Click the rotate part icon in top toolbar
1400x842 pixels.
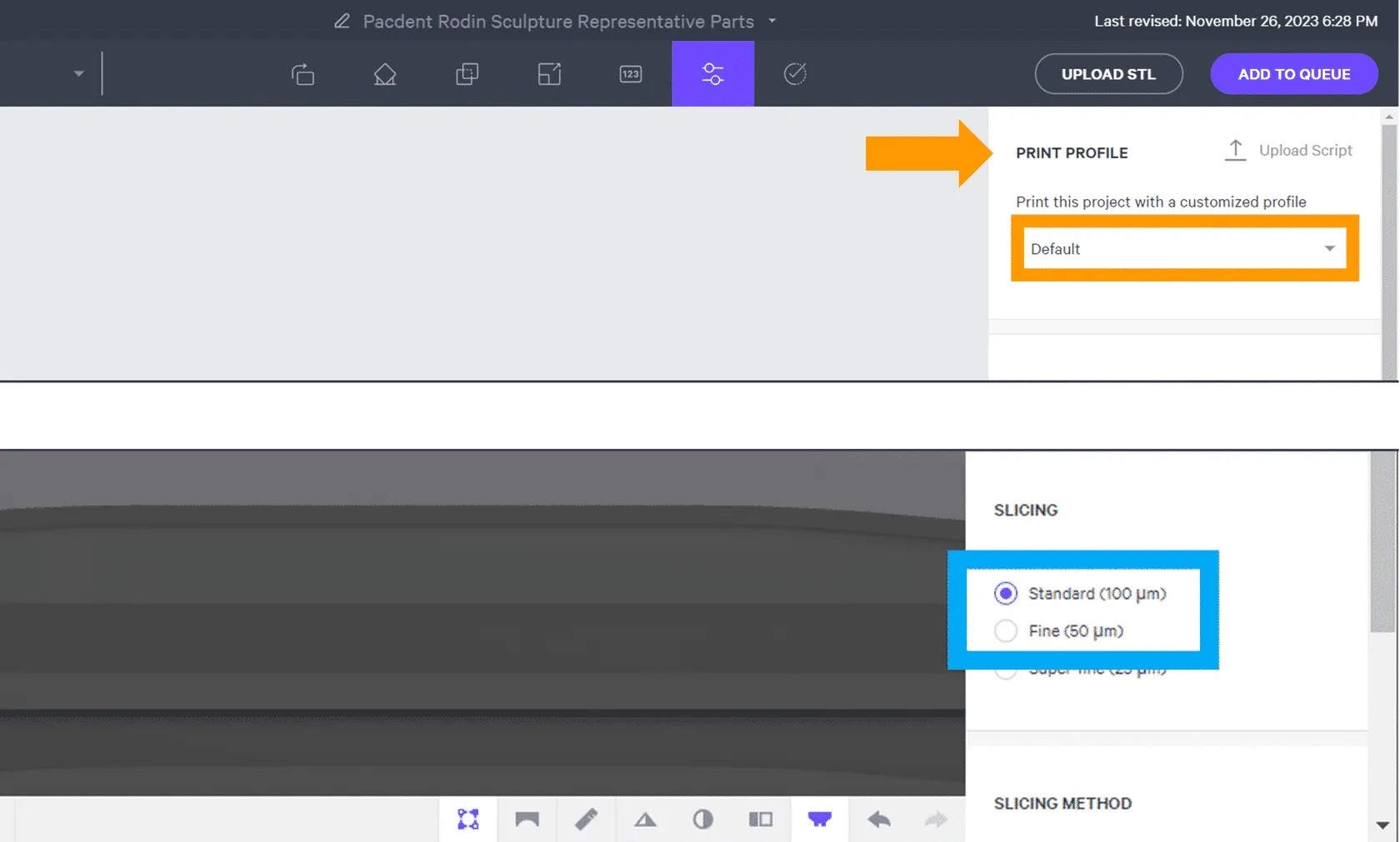click(302, 74)
